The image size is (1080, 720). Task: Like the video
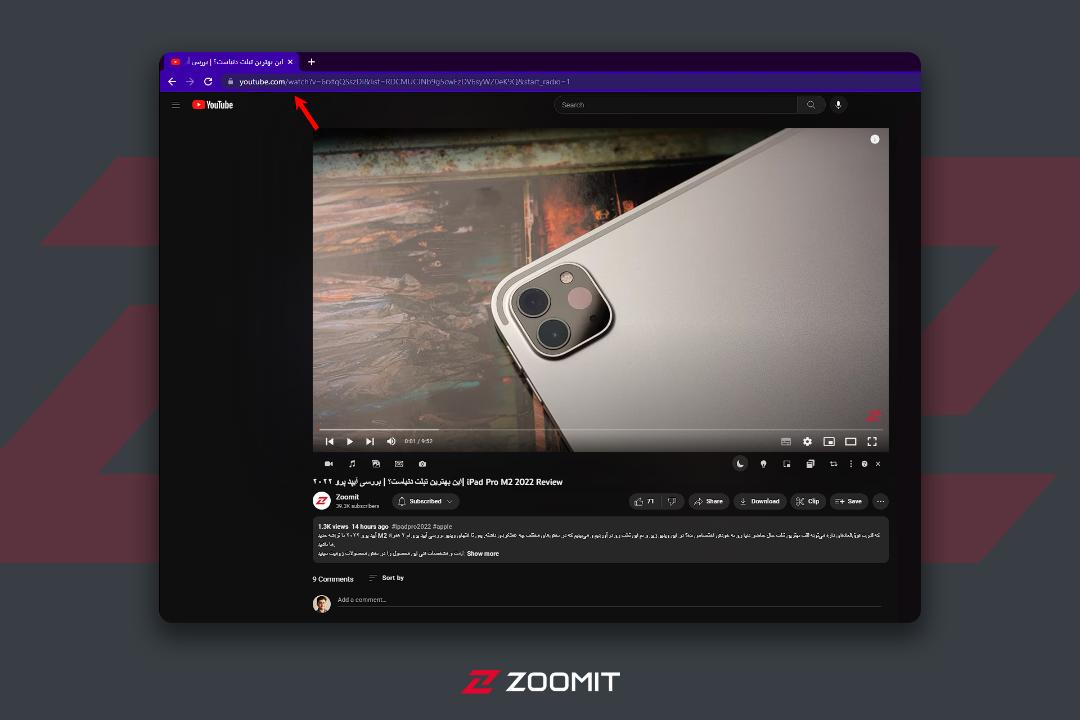644,502
